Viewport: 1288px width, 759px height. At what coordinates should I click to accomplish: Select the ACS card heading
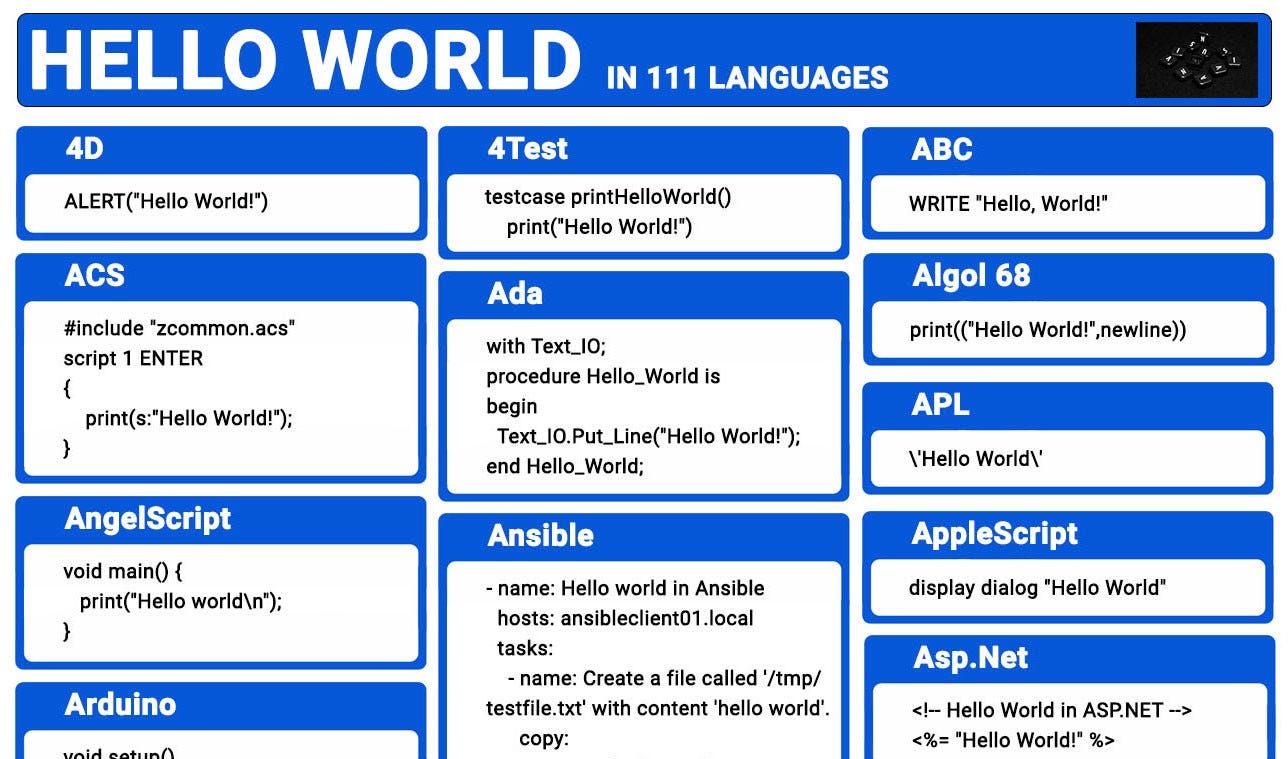click(x=95, y=276)
